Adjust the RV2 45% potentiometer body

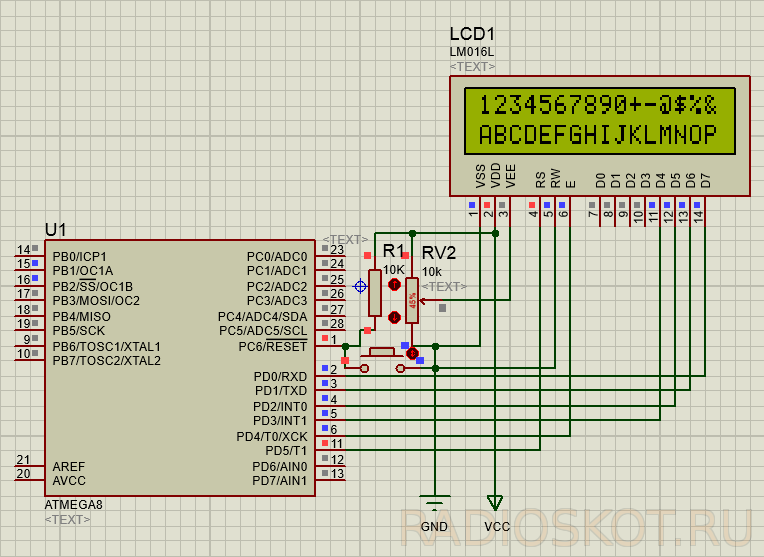pos(412,300)
